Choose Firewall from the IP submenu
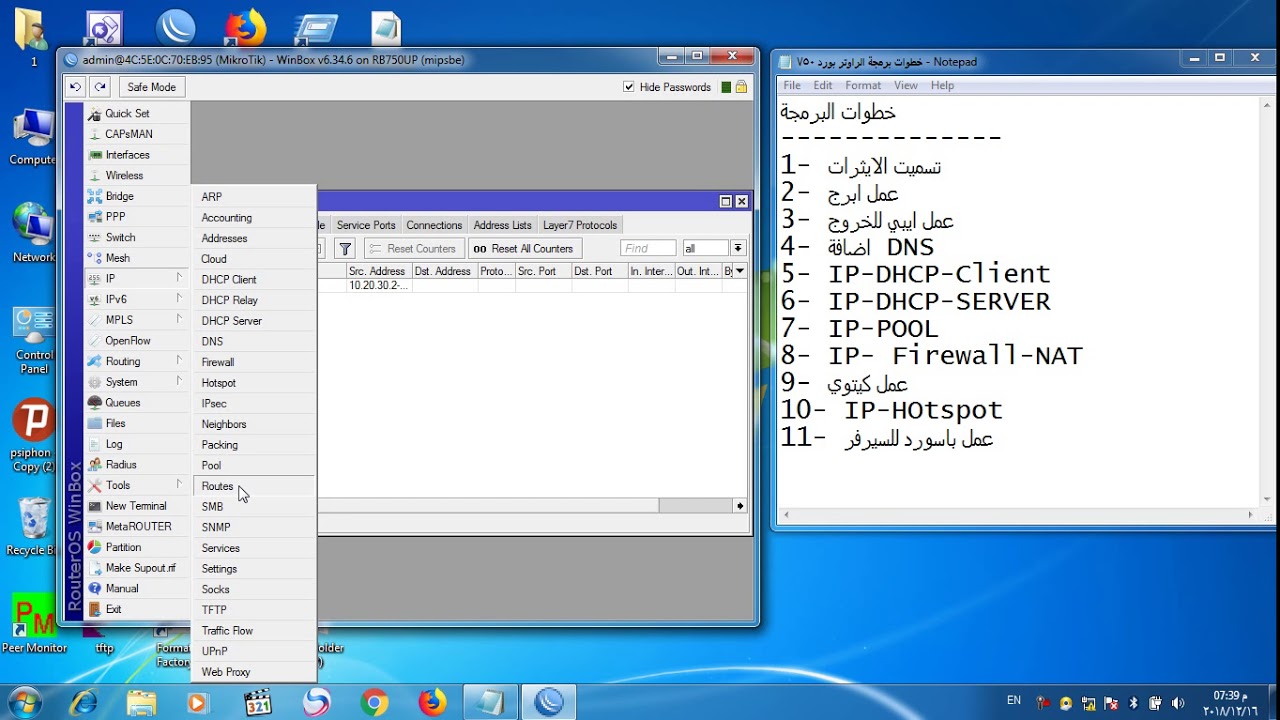Image resolution: width=1280 pixels, height=720 pixels. (254, 362)
